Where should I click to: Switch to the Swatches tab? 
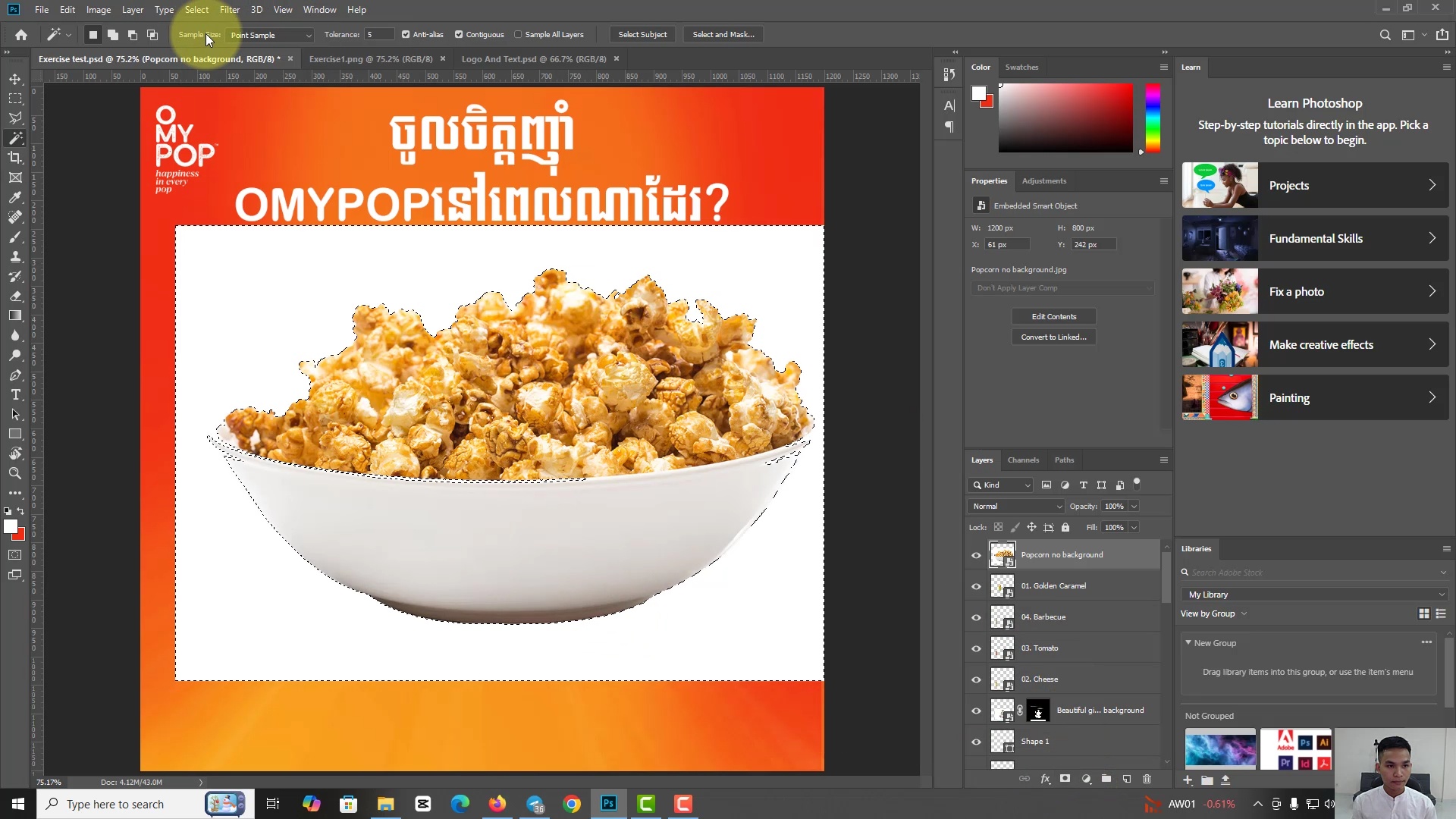(1021, 67)
